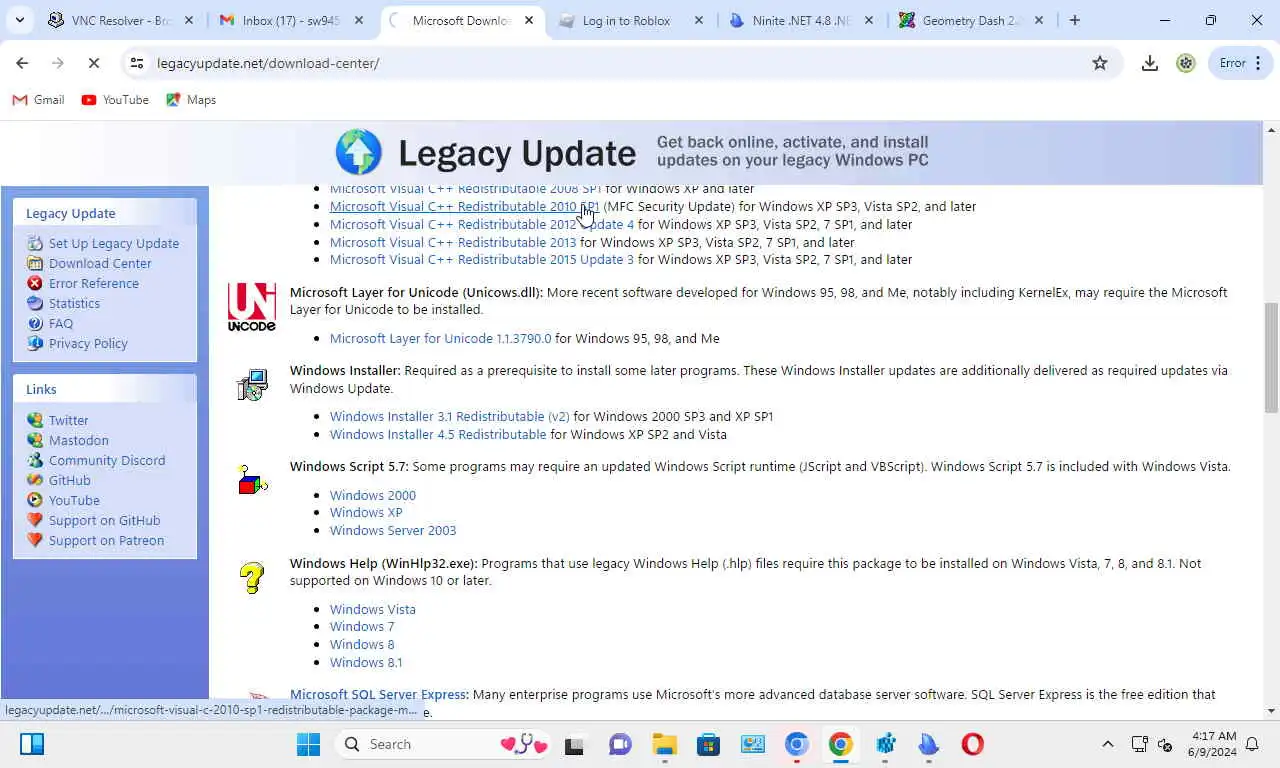Screen dimensions: 1280x768
Task: Open Windows Installer 4.5 Redistributable link
Action: pyautogui.click(x=438, y=434)
